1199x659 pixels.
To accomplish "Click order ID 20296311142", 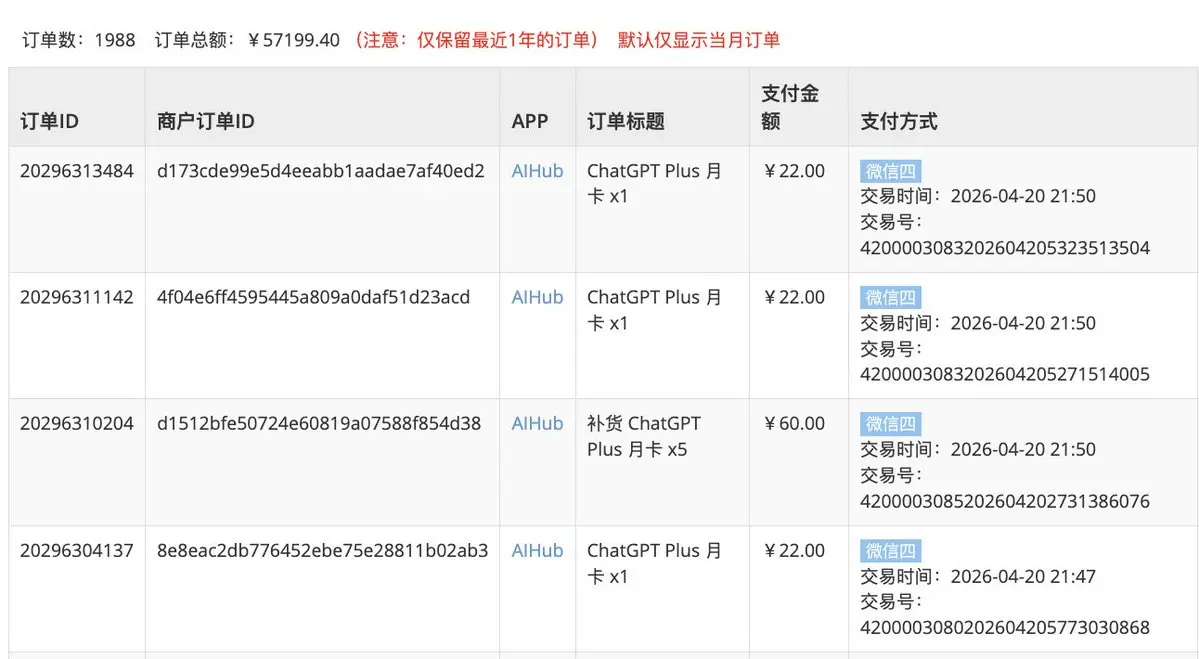I will point(76,297).
